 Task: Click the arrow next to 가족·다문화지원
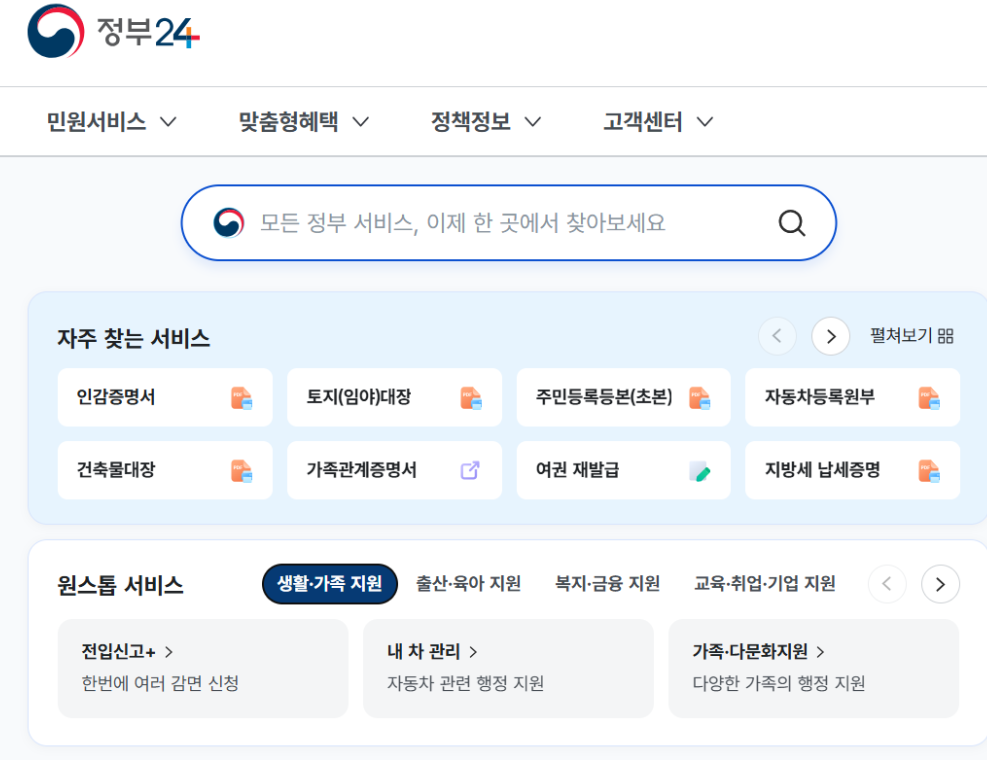(x=820, y=652)
